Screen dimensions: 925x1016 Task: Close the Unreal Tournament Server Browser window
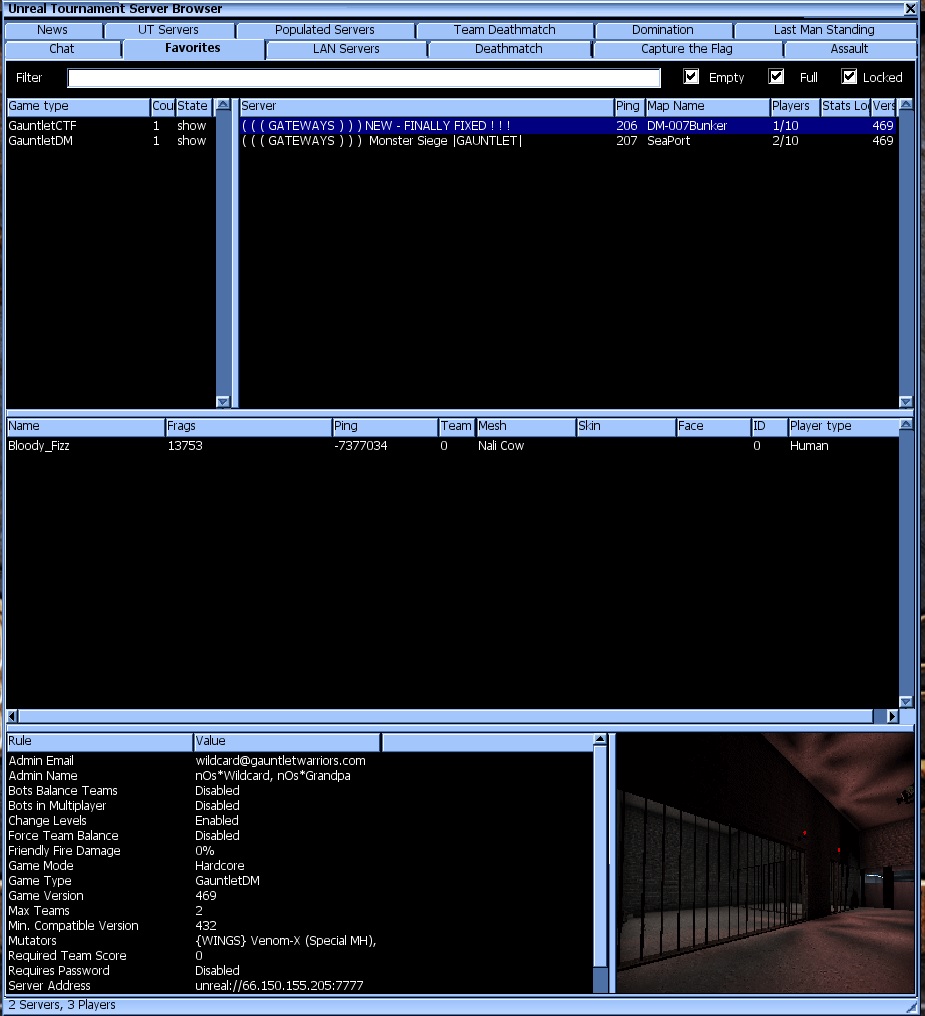909,8
